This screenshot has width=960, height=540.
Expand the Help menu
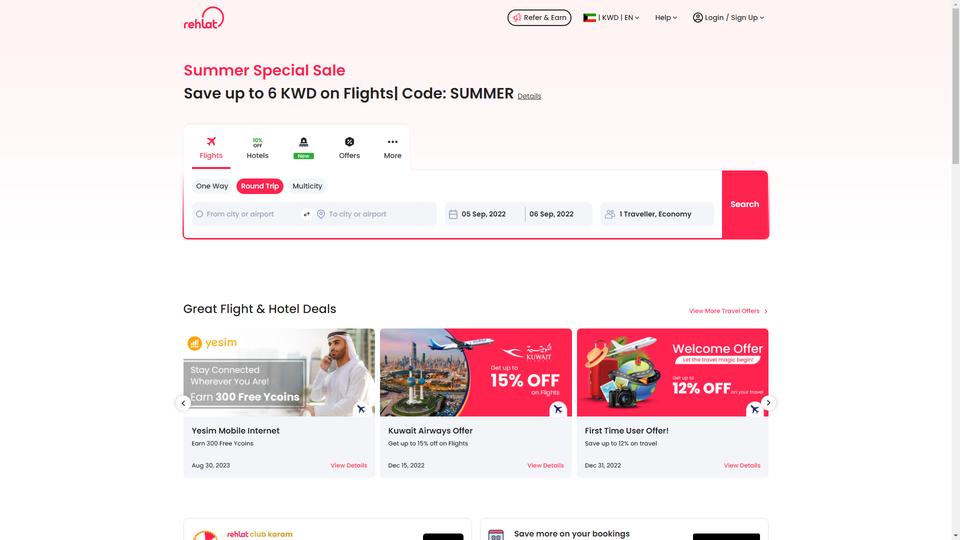(x=666, y=18)
